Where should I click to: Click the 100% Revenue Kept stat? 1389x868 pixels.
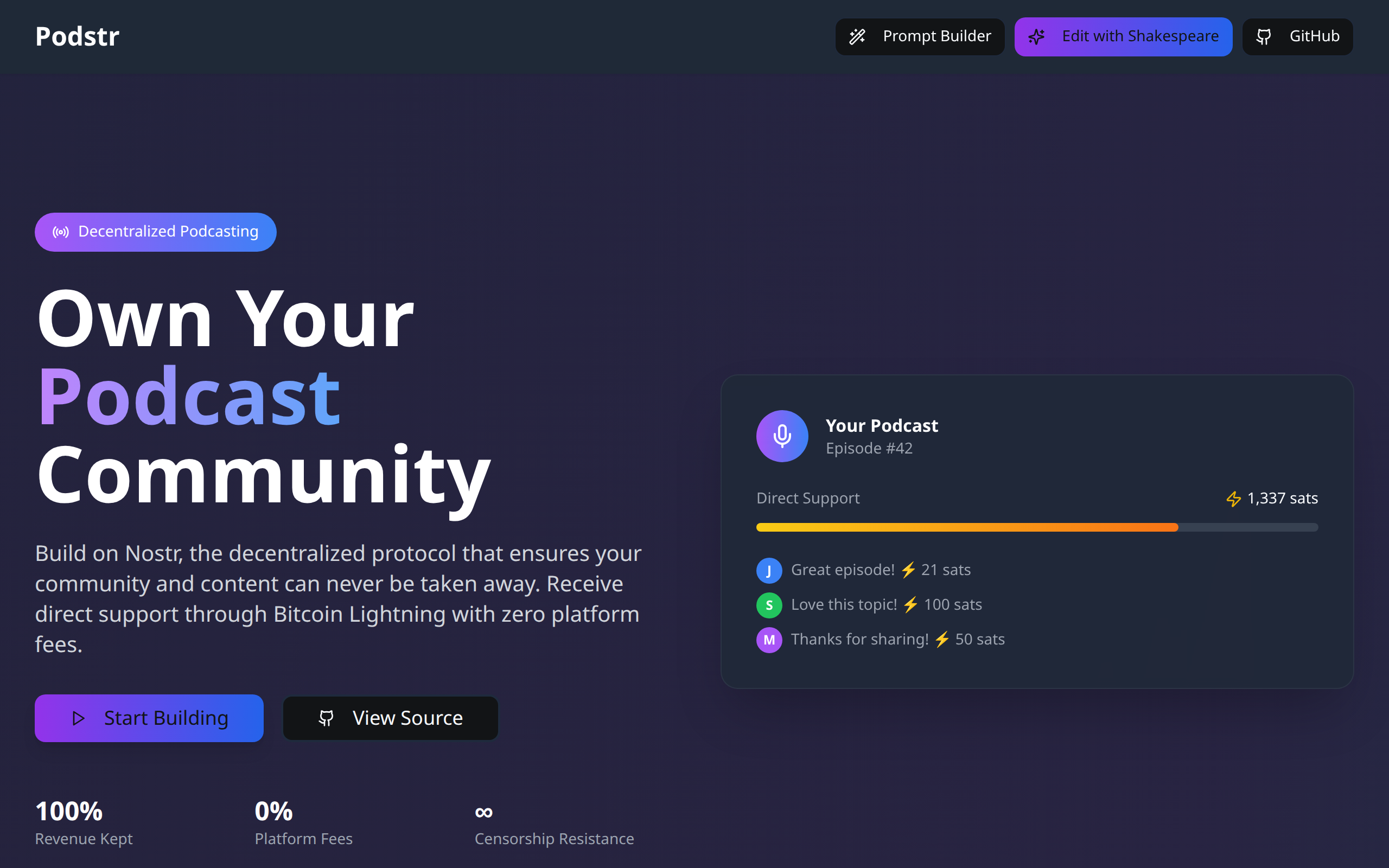click(x=84, y=822)
